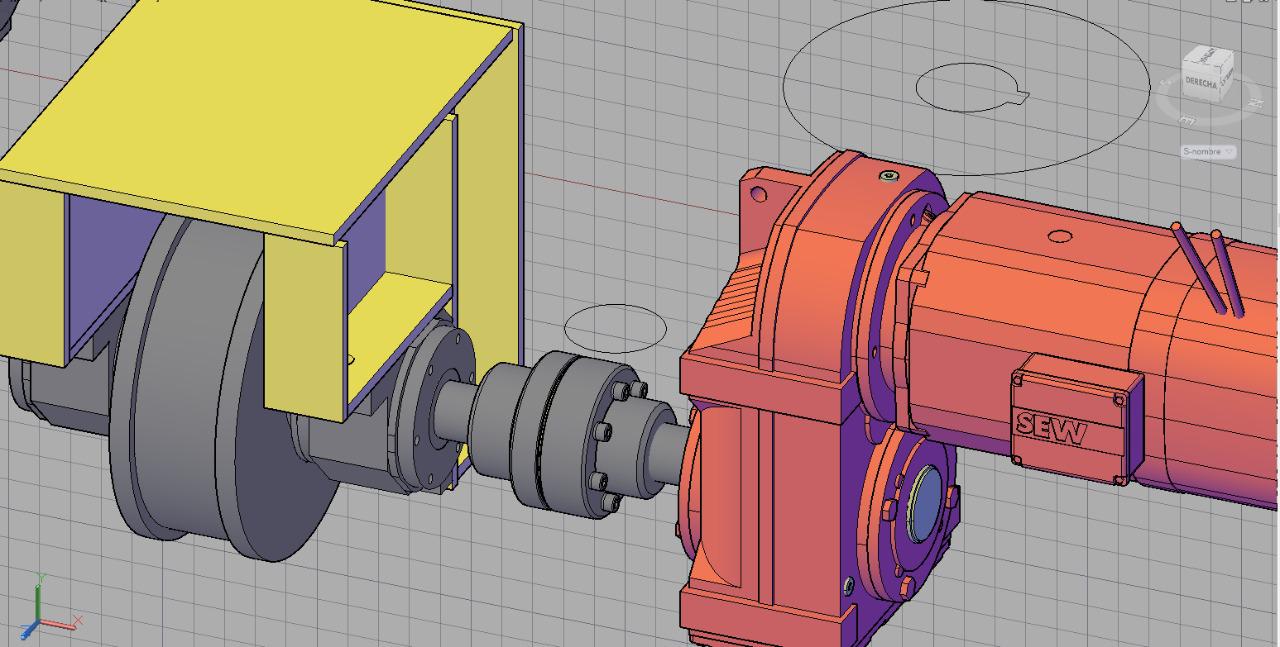Click the small hole on motor top
This screenshot has width=1280, height=647.
[x=1060, y=238]
